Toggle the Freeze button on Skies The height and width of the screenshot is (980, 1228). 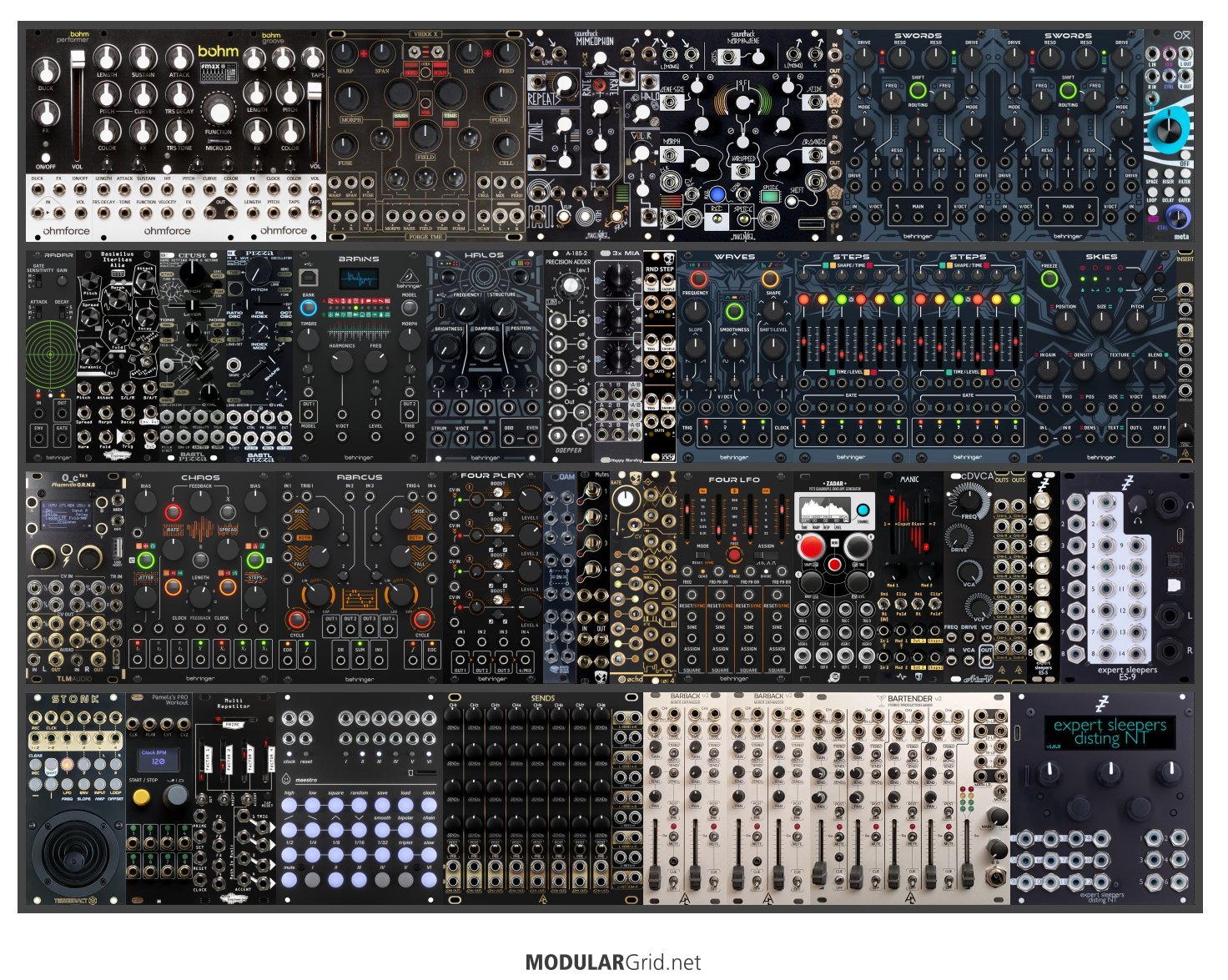[1049, 279]
